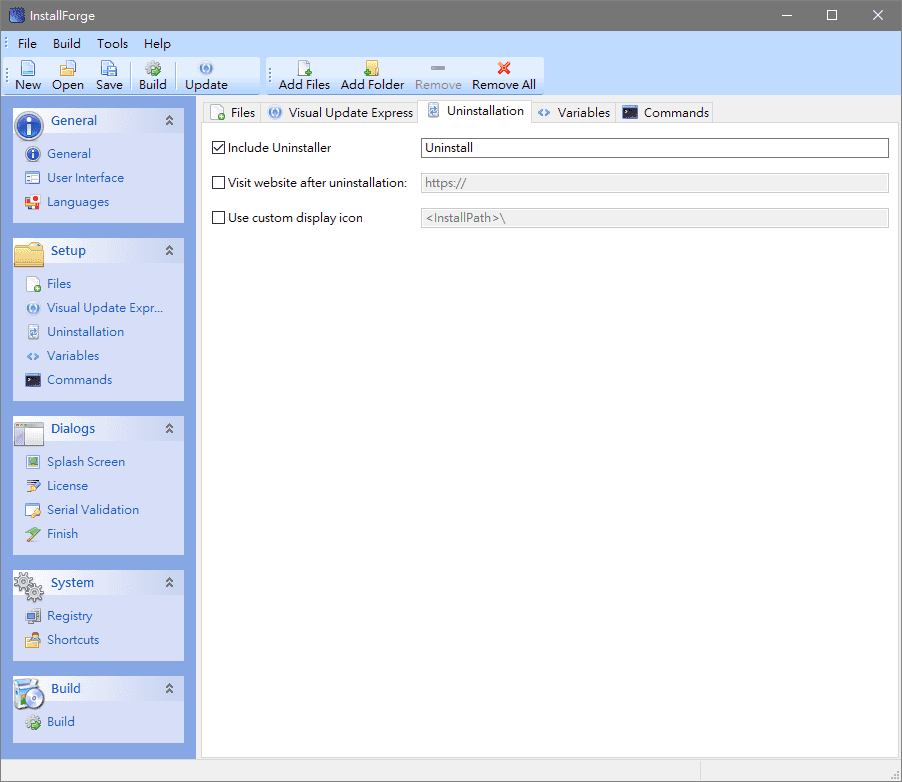This screenshot has height=782, width=902.
Task: Click the Open project toolbar icon
Action: (68, 68)
